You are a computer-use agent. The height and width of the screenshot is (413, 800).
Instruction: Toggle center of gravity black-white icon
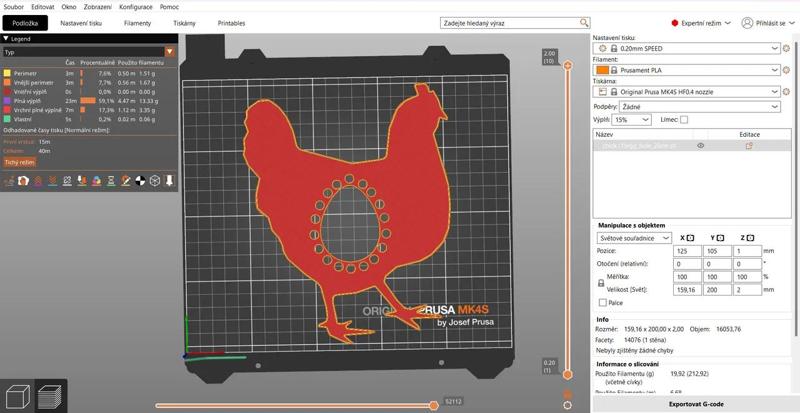click(x=140, y=181)
